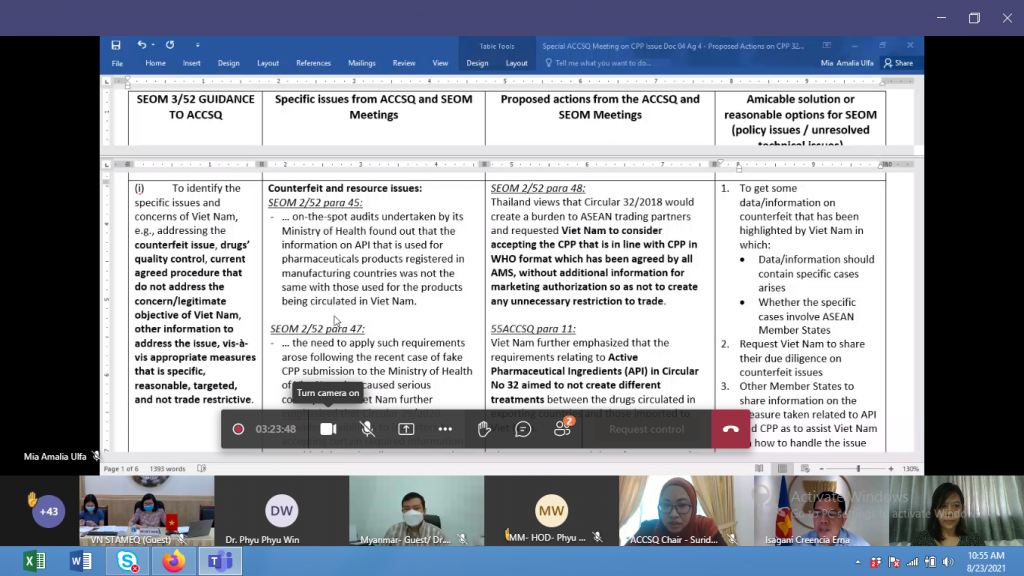Turn camera on in the meeting toolbar
Viewport: 1024px width, 576px height.
(328, 429)
